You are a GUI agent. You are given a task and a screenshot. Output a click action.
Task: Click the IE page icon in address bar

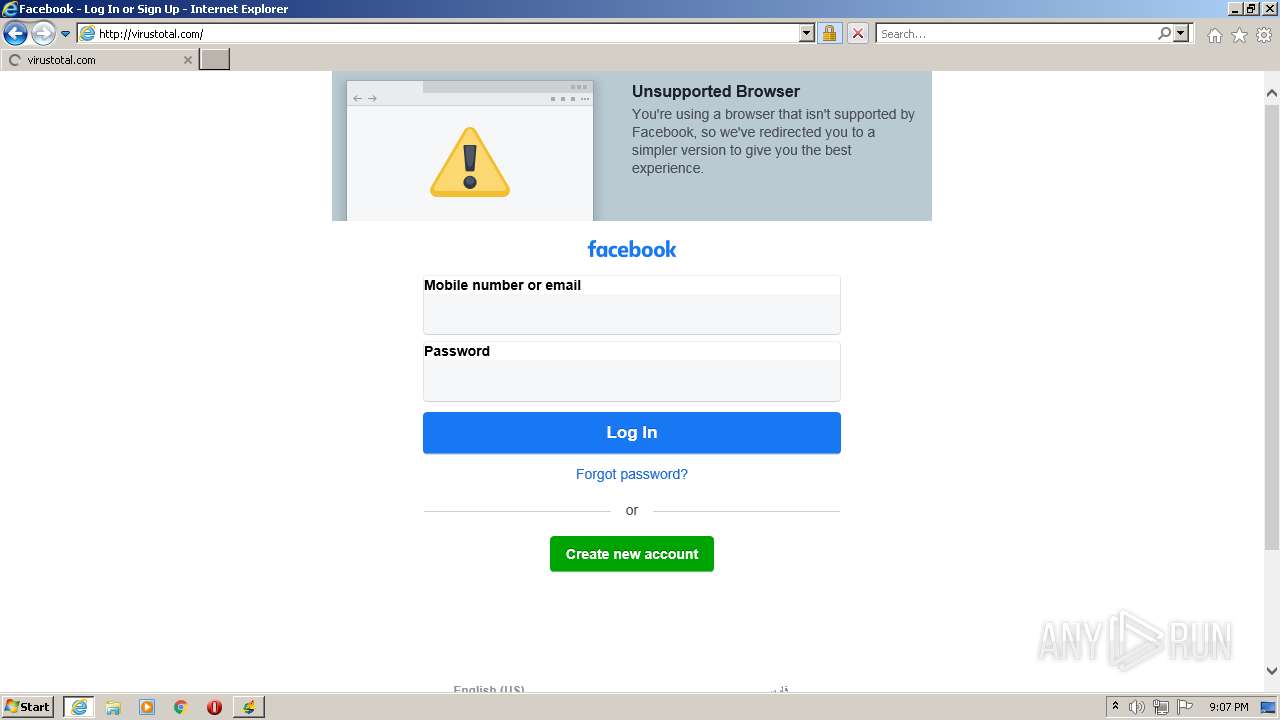(87, 34)
